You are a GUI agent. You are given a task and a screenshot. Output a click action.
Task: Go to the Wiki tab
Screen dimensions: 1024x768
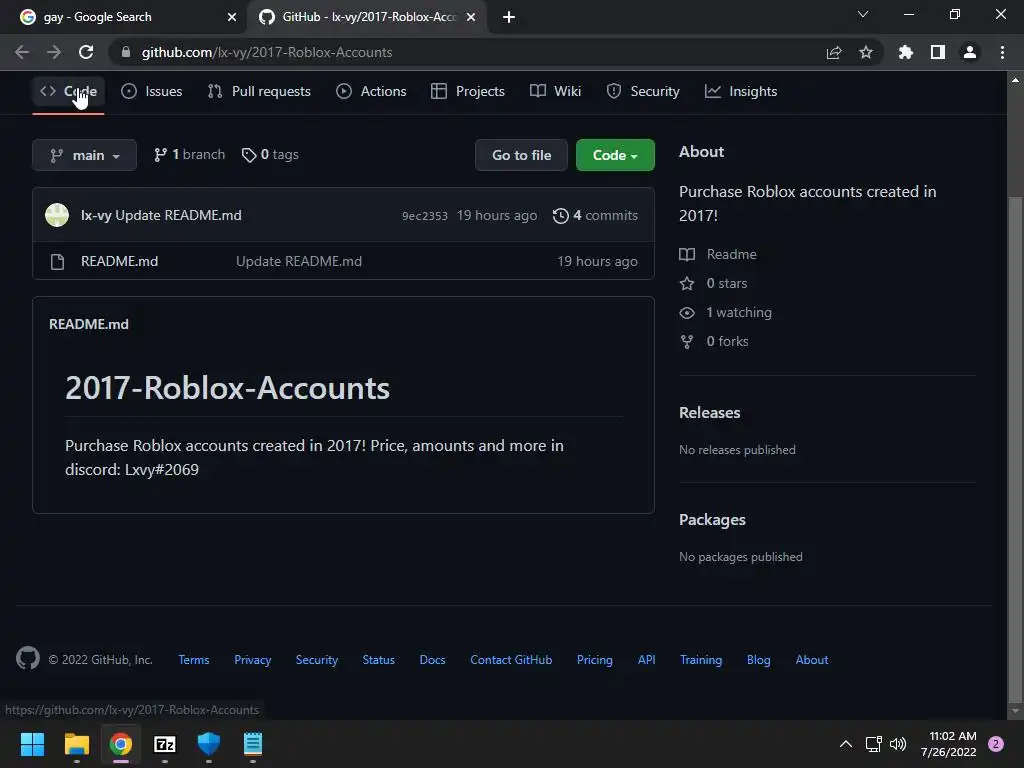click(x=555, y=91)
